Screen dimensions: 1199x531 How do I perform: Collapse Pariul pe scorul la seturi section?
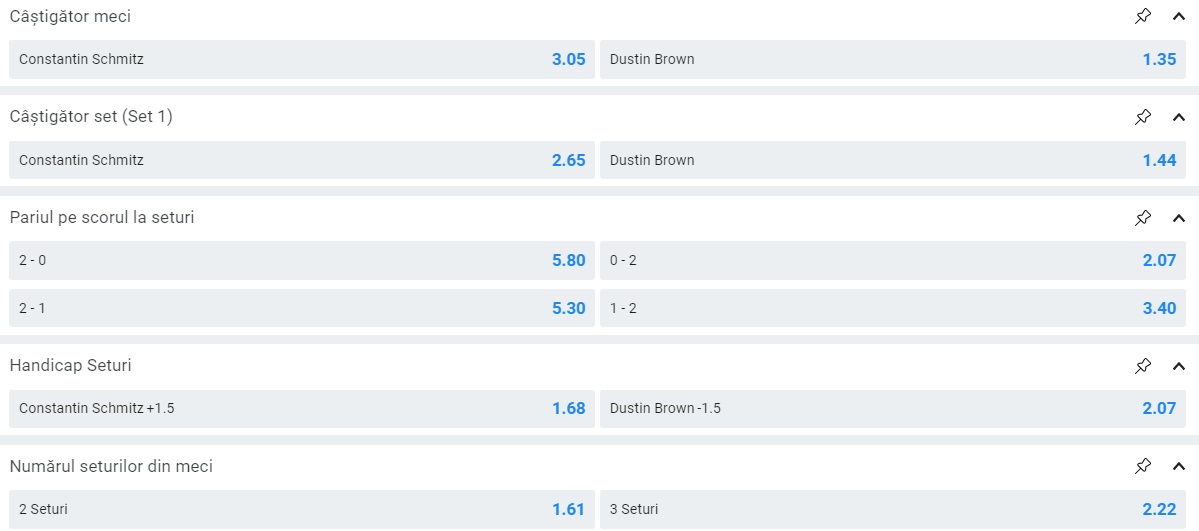tap(1177, 217)
